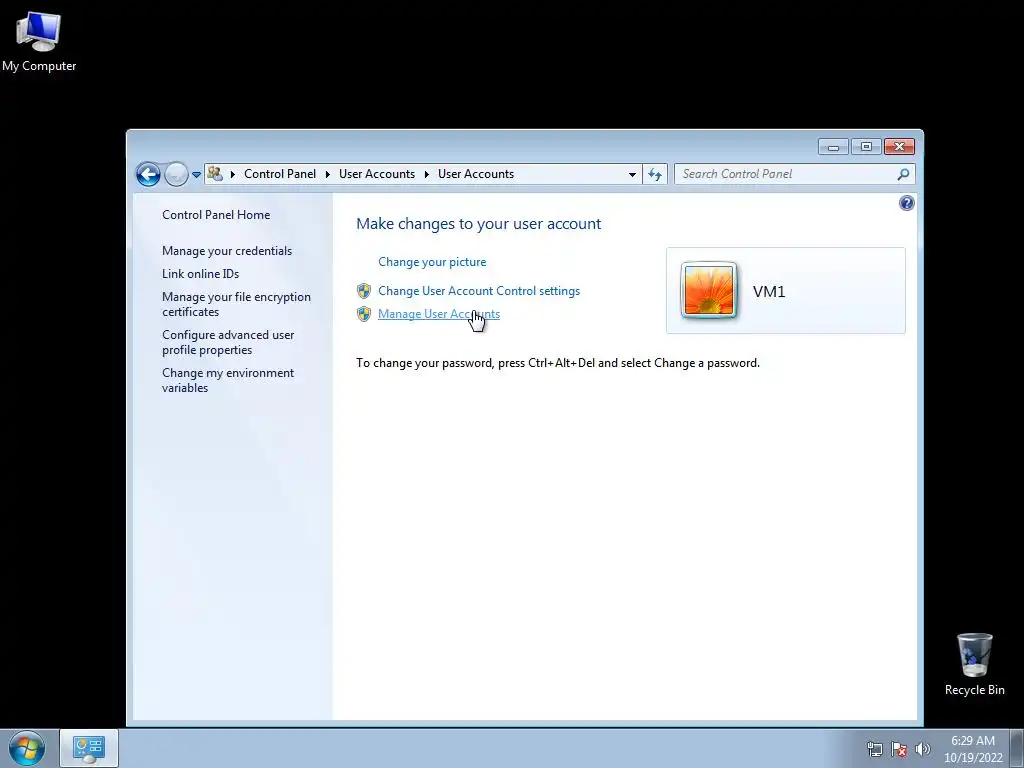Image resolution: width=1024 pixels, height=768 pixels.
Task: Open the Windows Start menu
Action: pos(27,748)
